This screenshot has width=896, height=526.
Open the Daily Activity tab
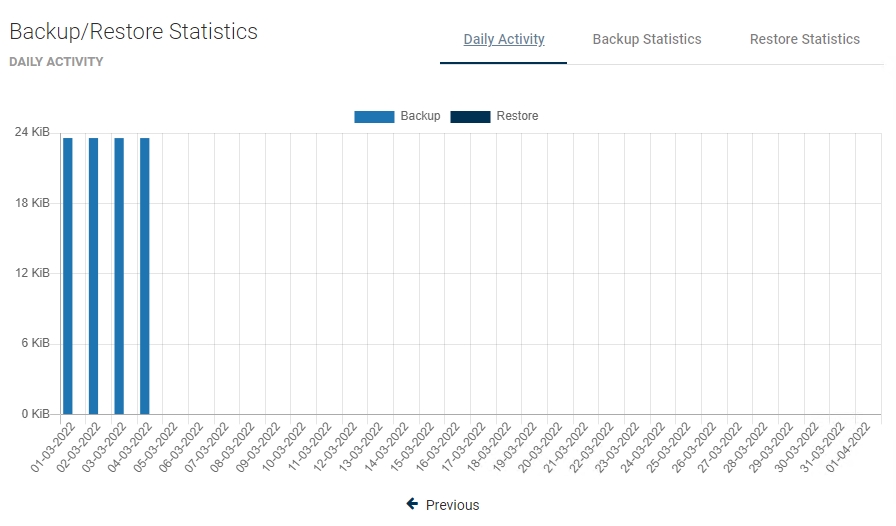(504, 40)
